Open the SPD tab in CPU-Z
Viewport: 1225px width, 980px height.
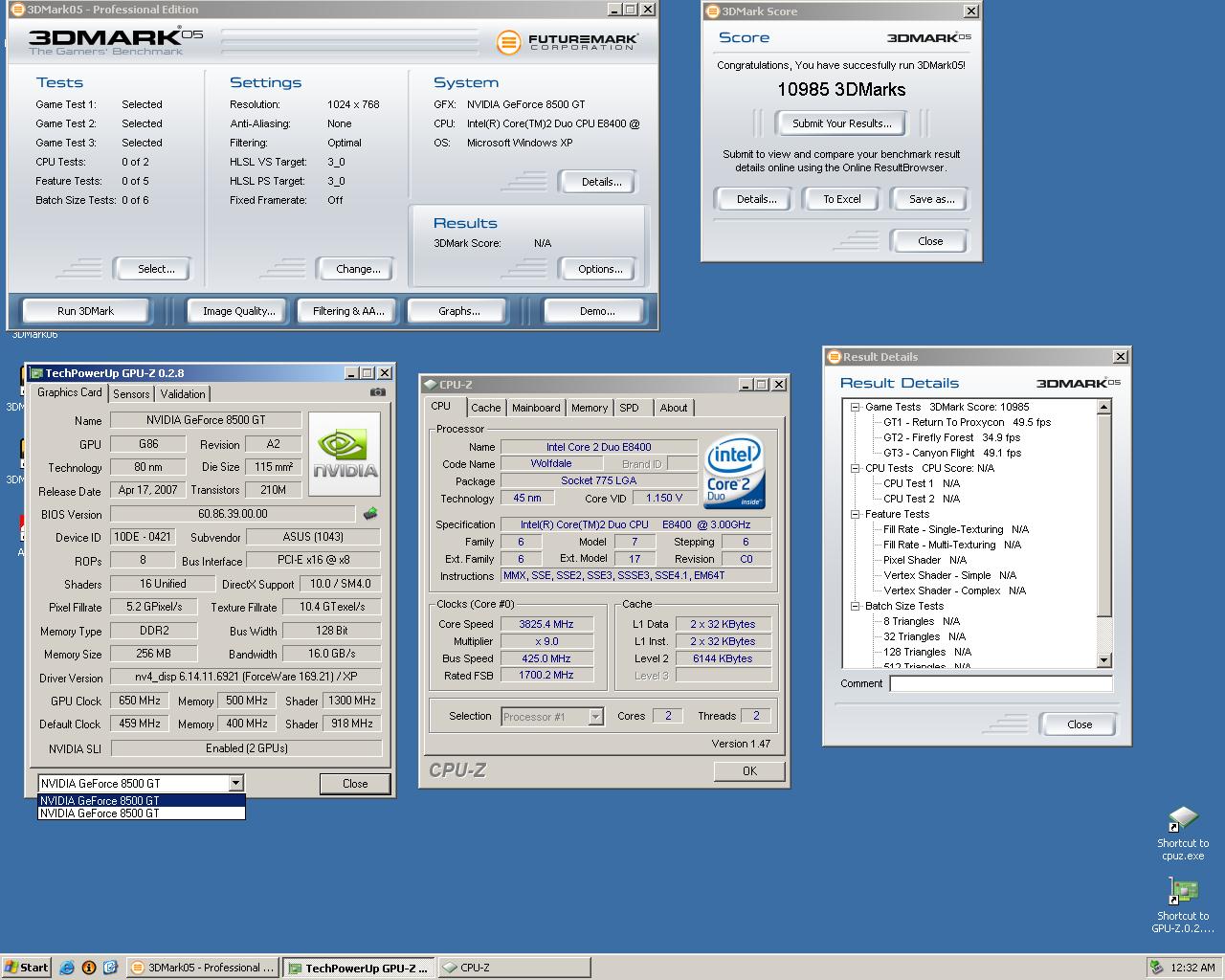(629, 408)
